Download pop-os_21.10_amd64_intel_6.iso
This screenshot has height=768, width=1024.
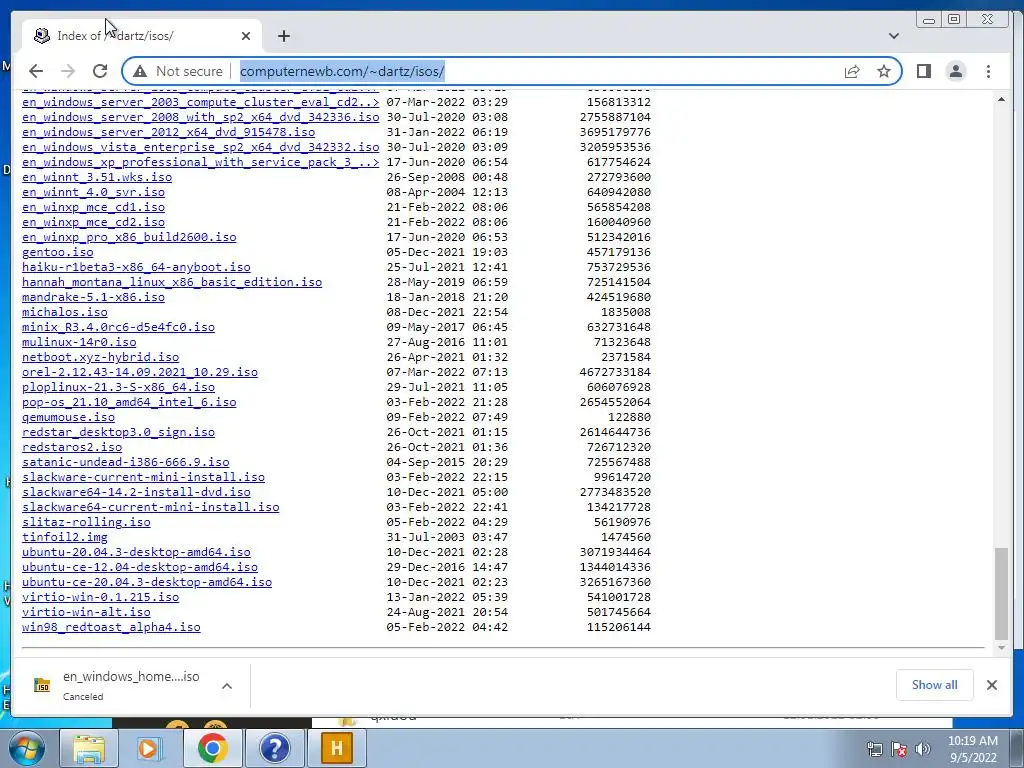click(129, 402)
